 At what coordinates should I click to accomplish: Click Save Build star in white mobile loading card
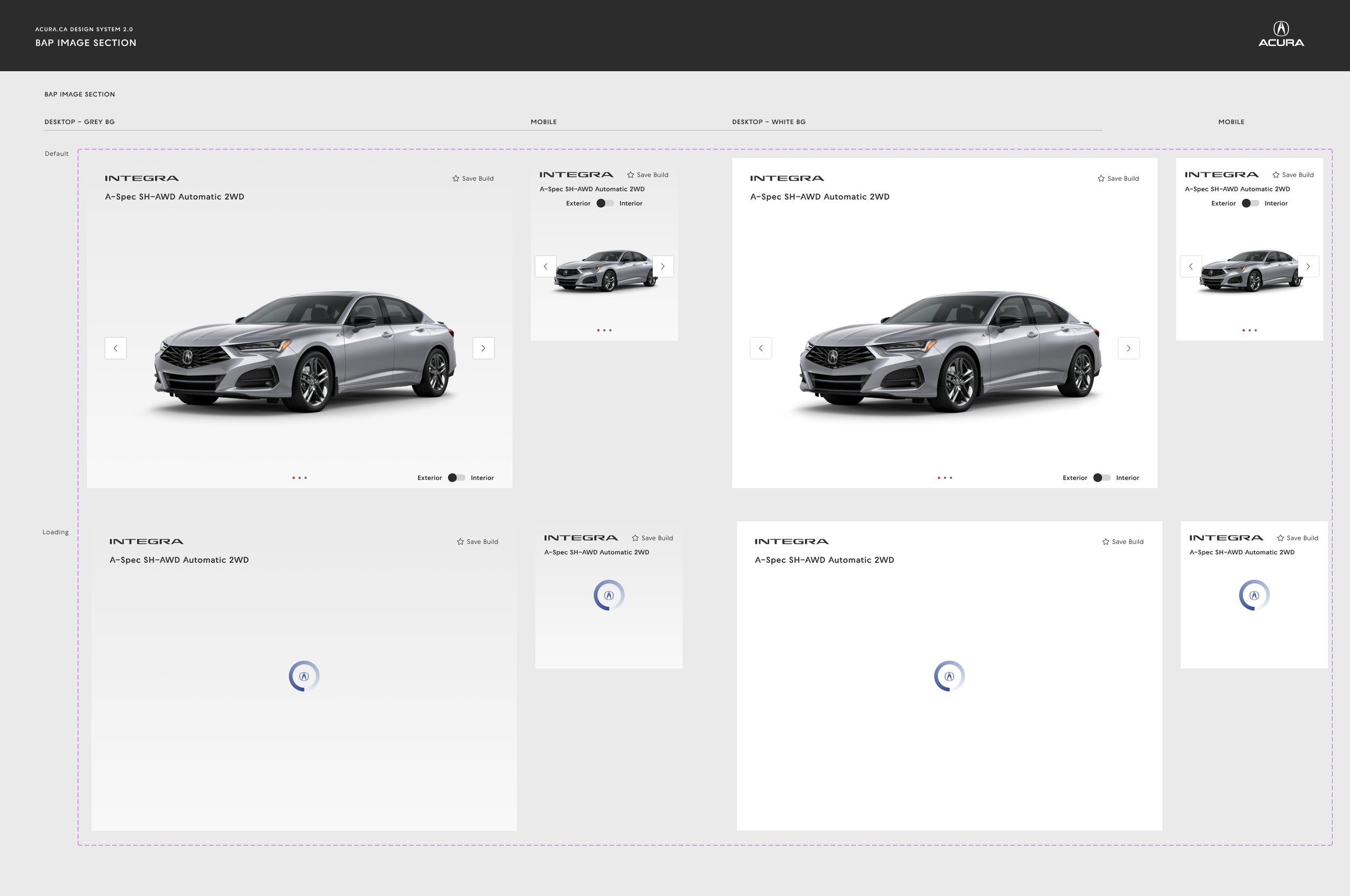coord(1280,538)
